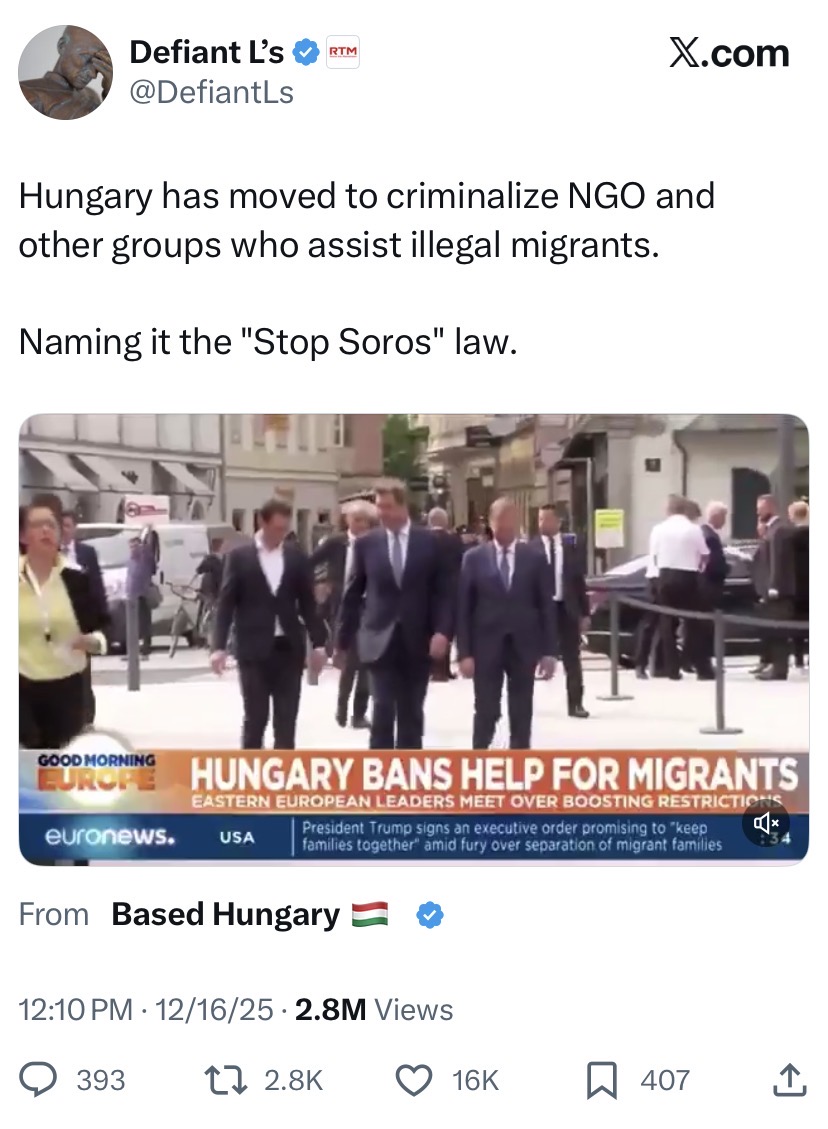
Task: Open the 16K likes count
Action: click(475, 1080)
